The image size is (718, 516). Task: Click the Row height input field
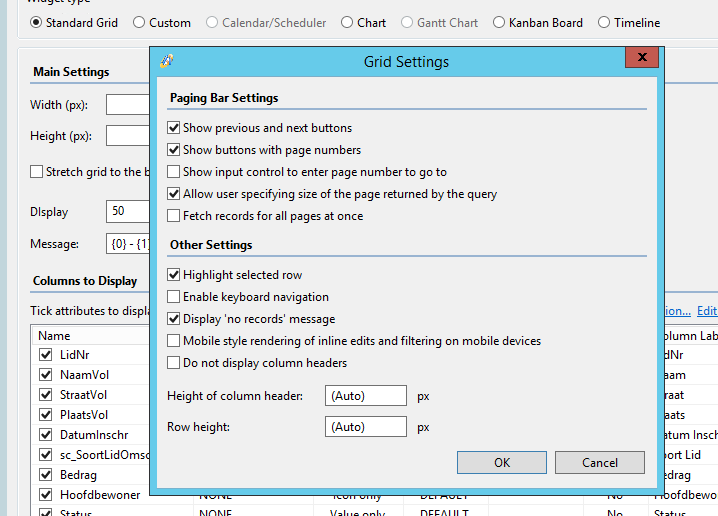(x=366, y=427)
